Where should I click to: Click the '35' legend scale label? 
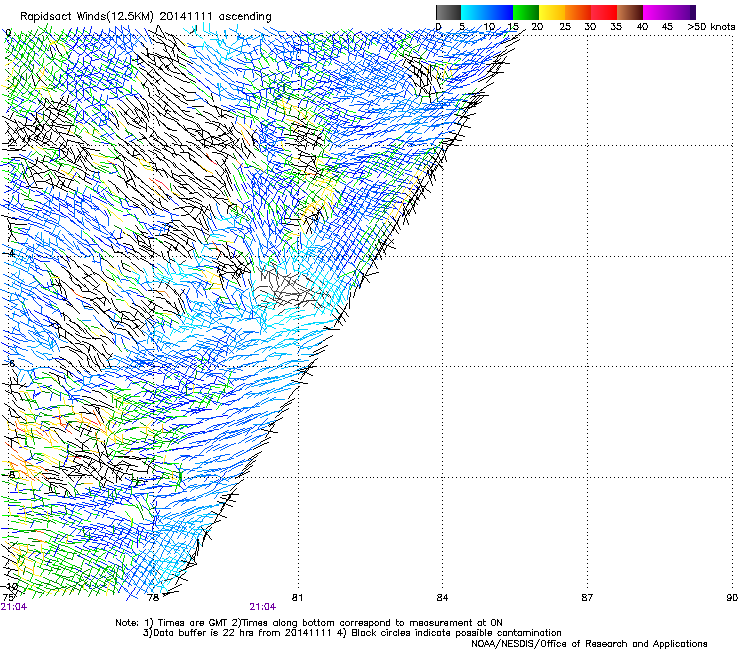(x=616, y=27)
